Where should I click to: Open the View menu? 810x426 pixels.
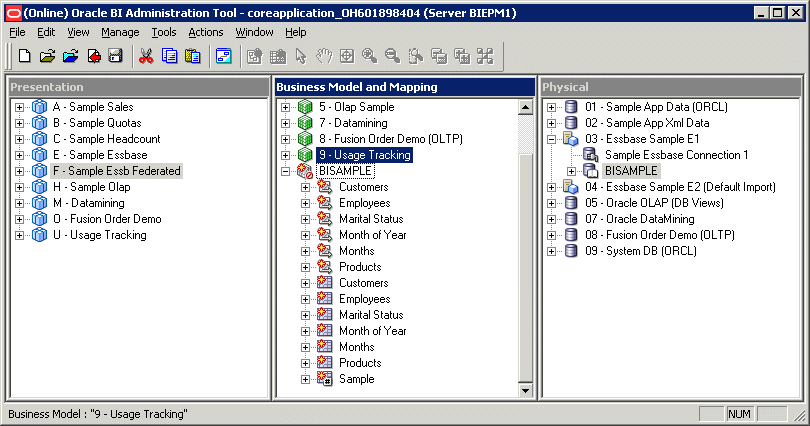(x=78, y=32)
